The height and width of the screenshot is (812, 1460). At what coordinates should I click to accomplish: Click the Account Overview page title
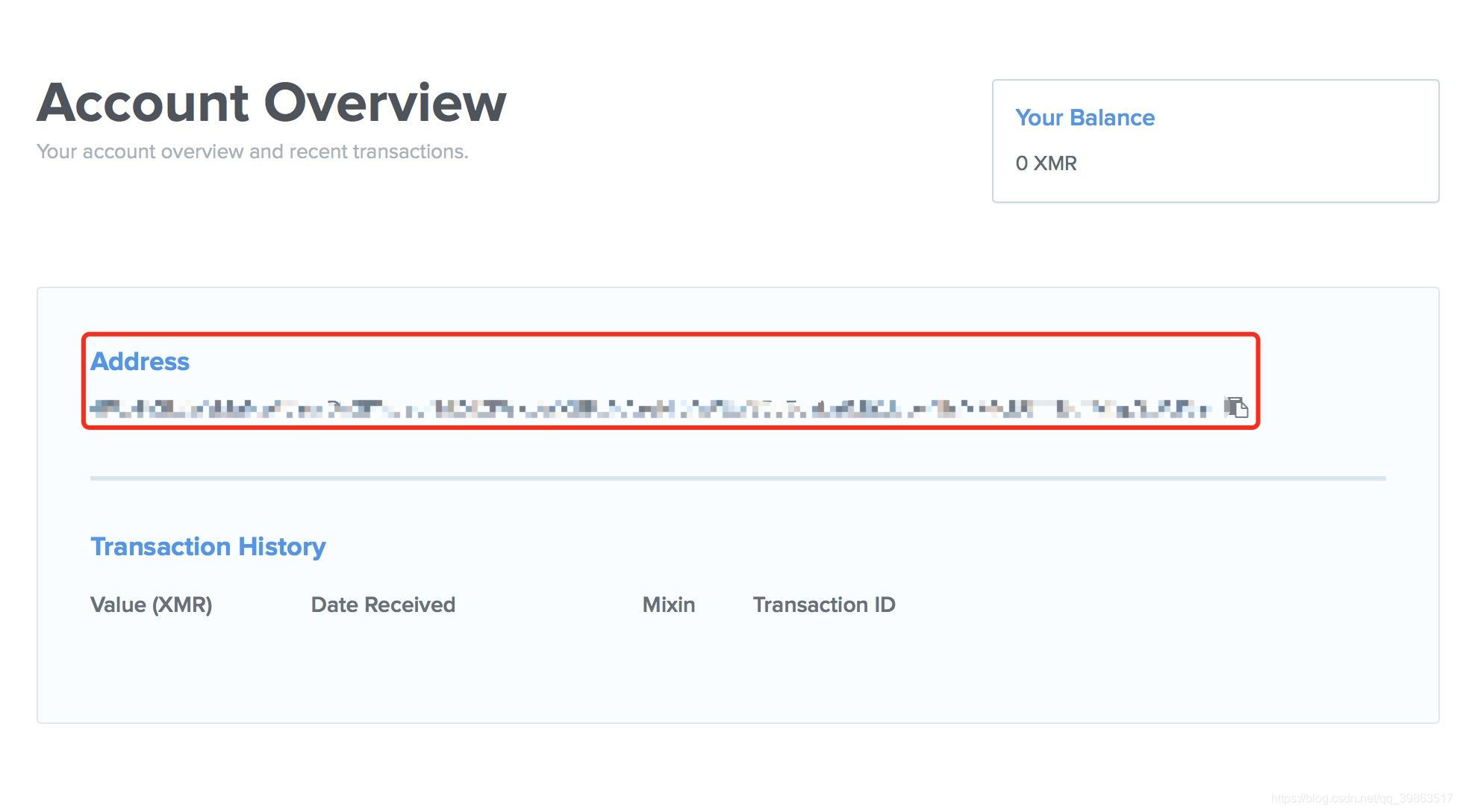(272, 102)
